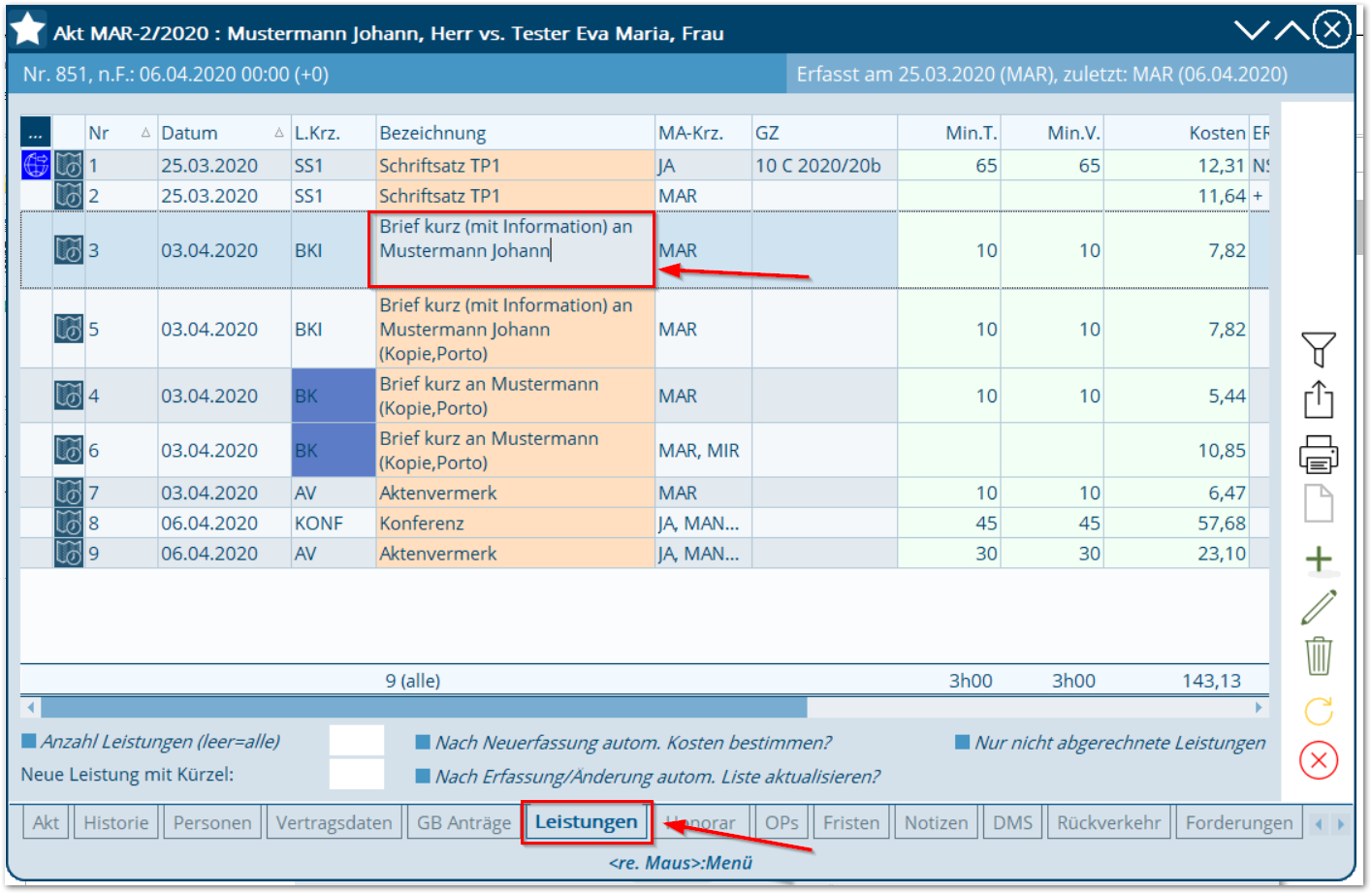Click the time-book icon of row 5
1372x894 pixels.
pos(69,329)
